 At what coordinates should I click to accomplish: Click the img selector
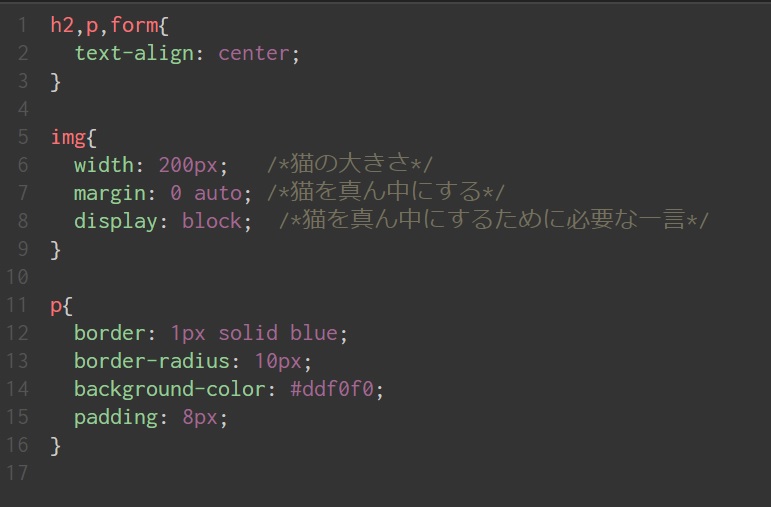click(68, 137)
